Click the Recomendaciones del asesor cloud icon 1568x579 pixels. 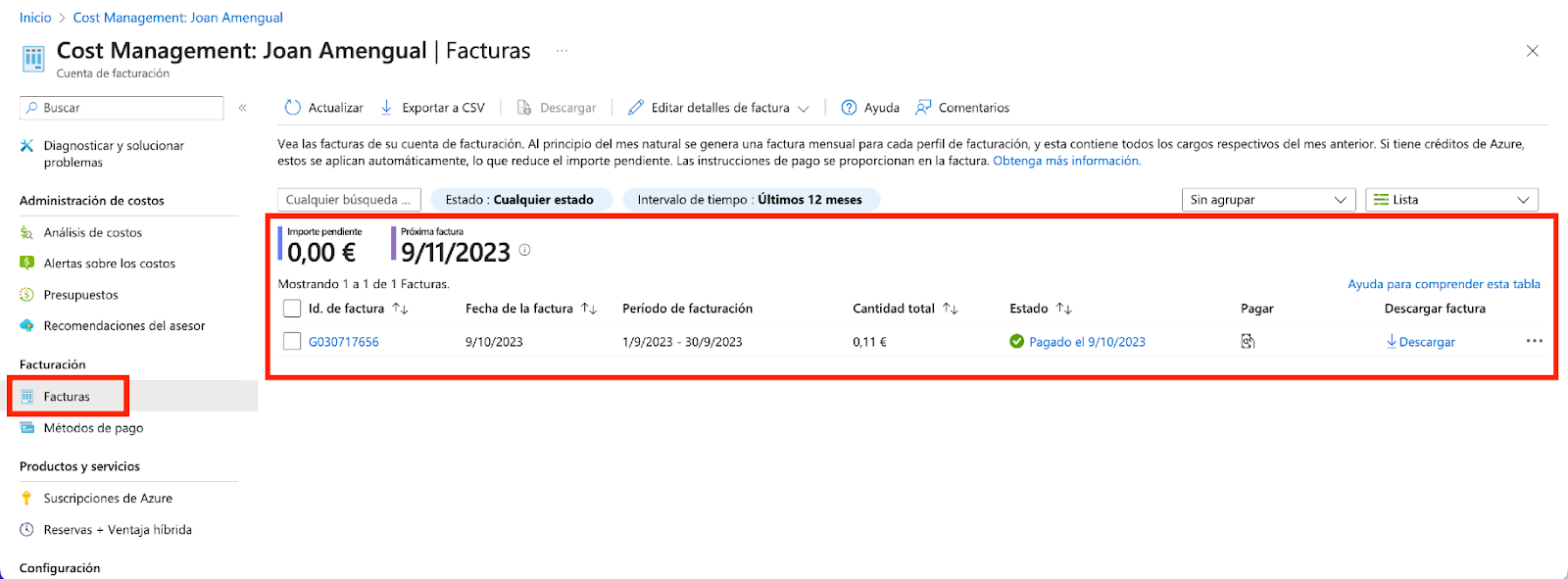tap(27, 326)
